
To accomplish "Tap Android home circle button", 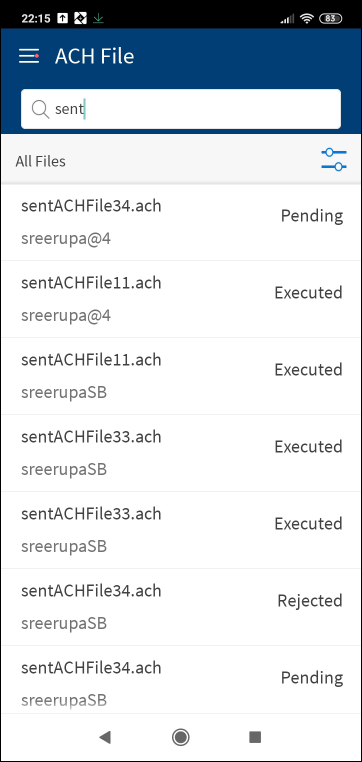I will [x=181, y=737].
